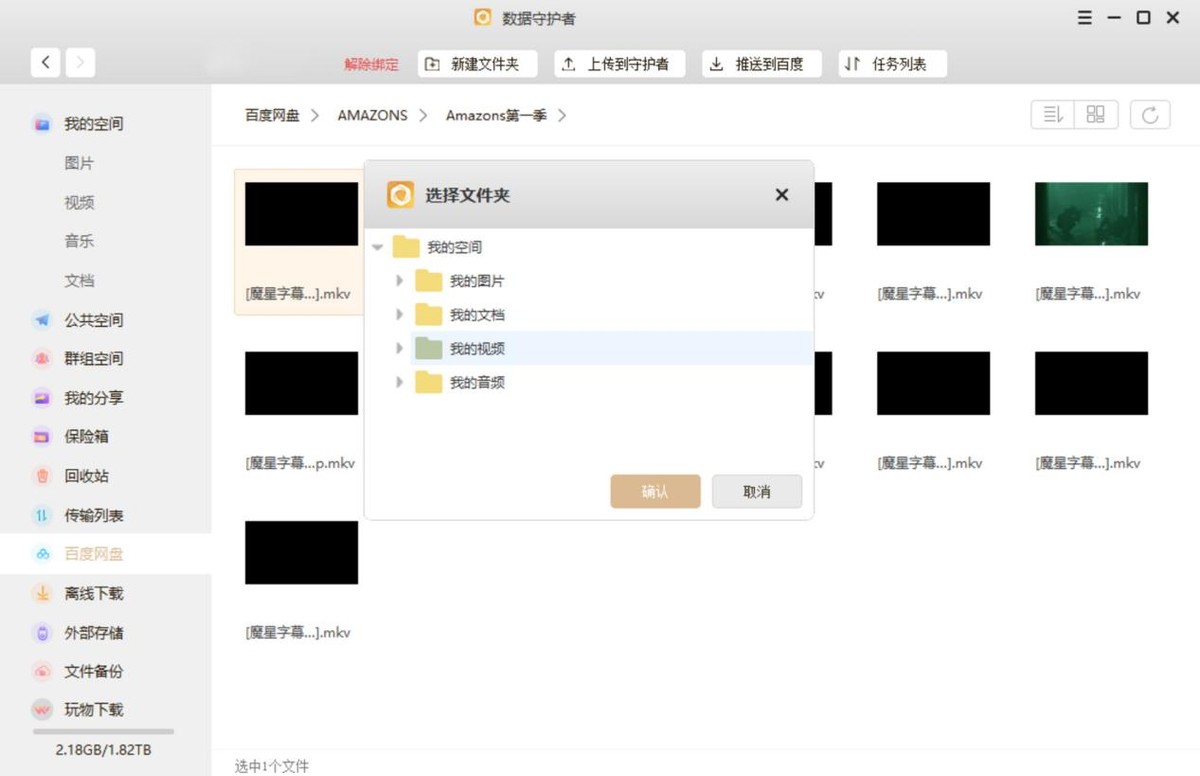Open the 回收站 recycle bin icon
Image resolution: width=1200 pixels, height=776 pixels.
42,476
